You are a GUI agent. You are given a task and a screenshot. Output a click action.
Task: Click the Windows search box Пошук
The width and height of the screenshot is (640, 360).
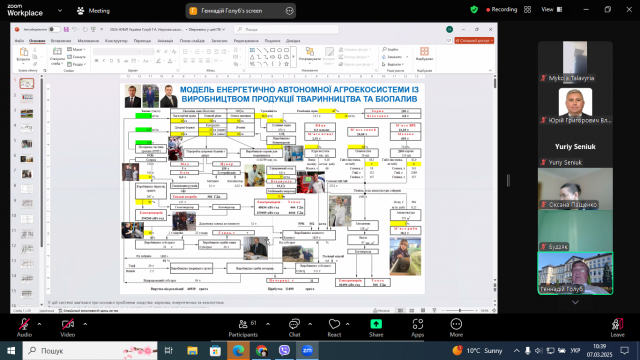pyautogui.click(x=90, y=351)
